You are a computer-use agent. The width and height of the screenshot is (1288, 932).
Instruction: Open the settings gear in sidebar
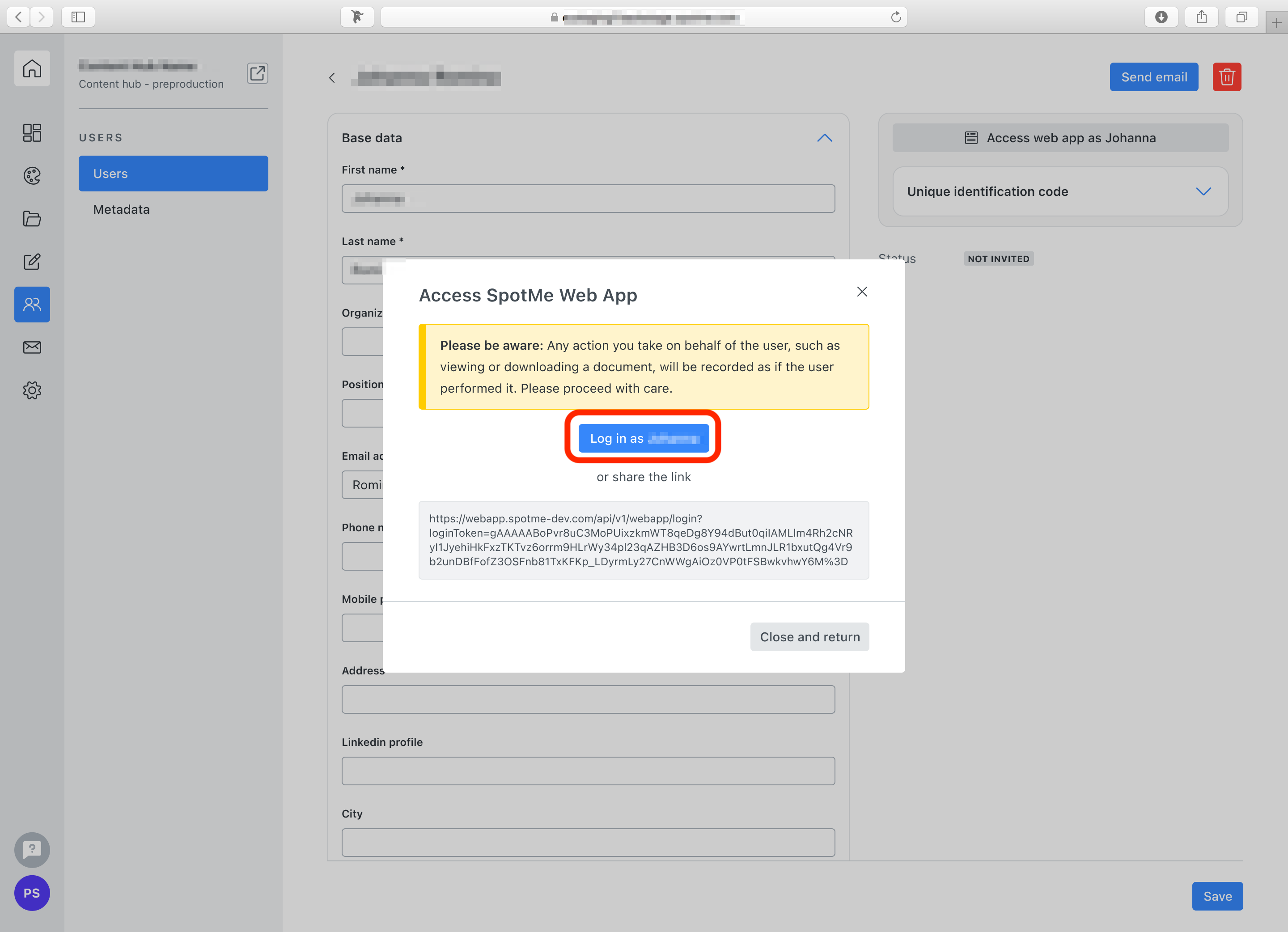32,390
